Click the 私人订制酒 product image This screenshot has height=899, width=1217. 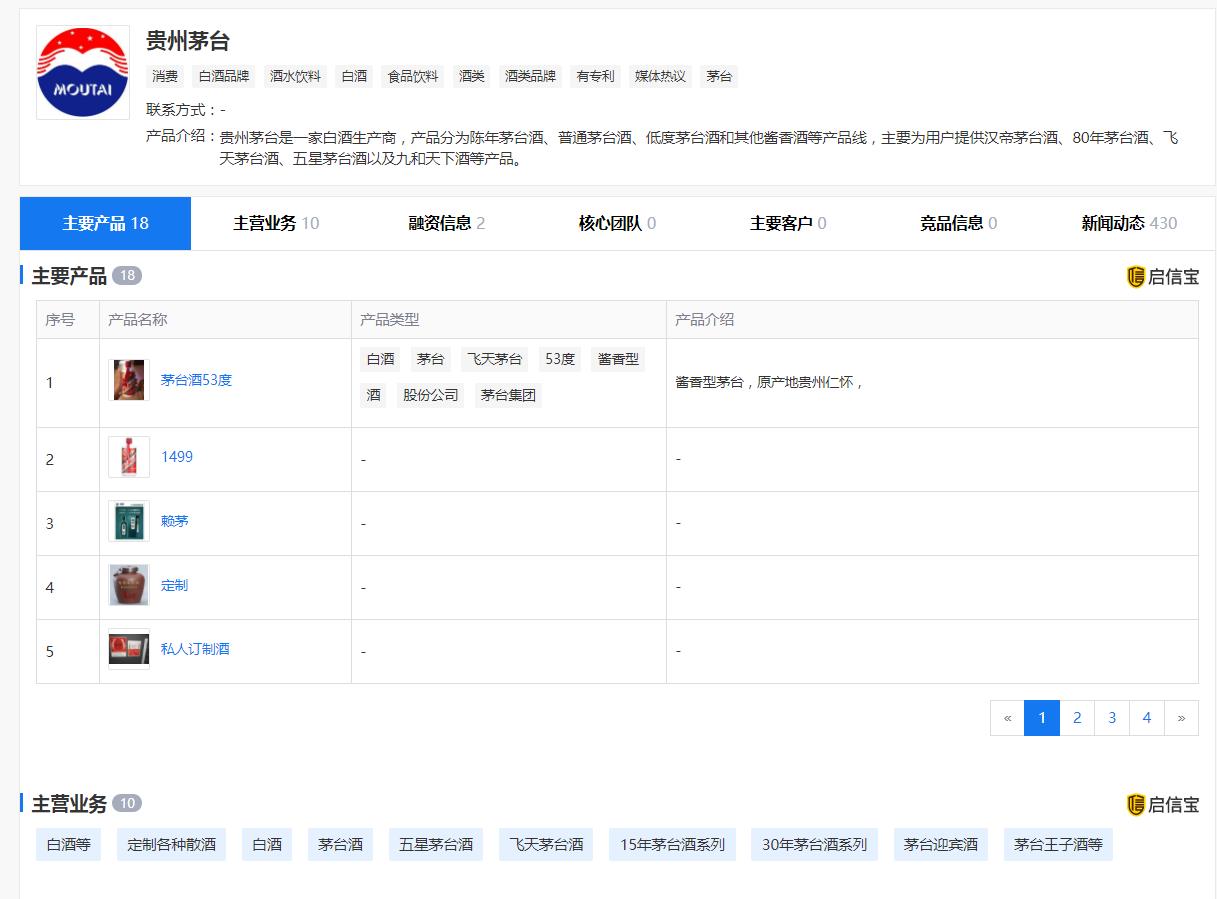[129, 649]
